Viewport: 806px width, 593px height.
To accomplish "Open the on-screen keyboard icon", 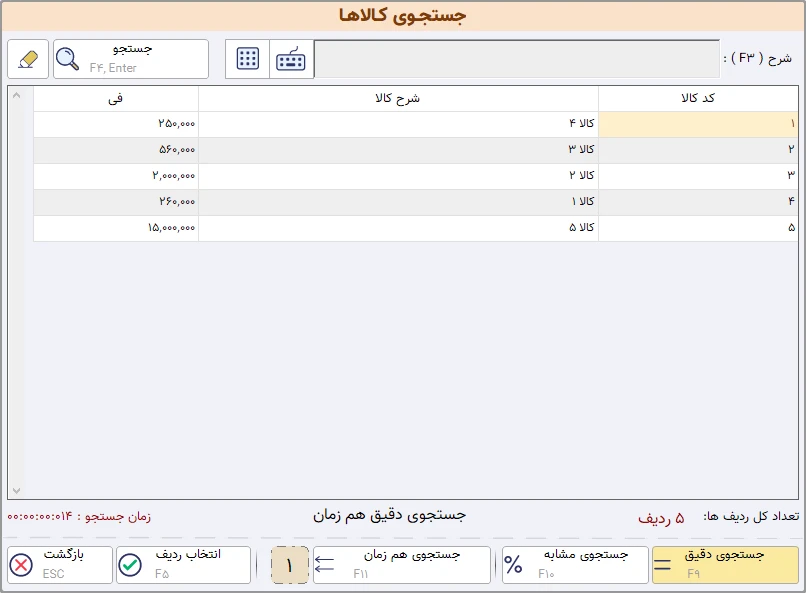I will click(x=289, y=59).
